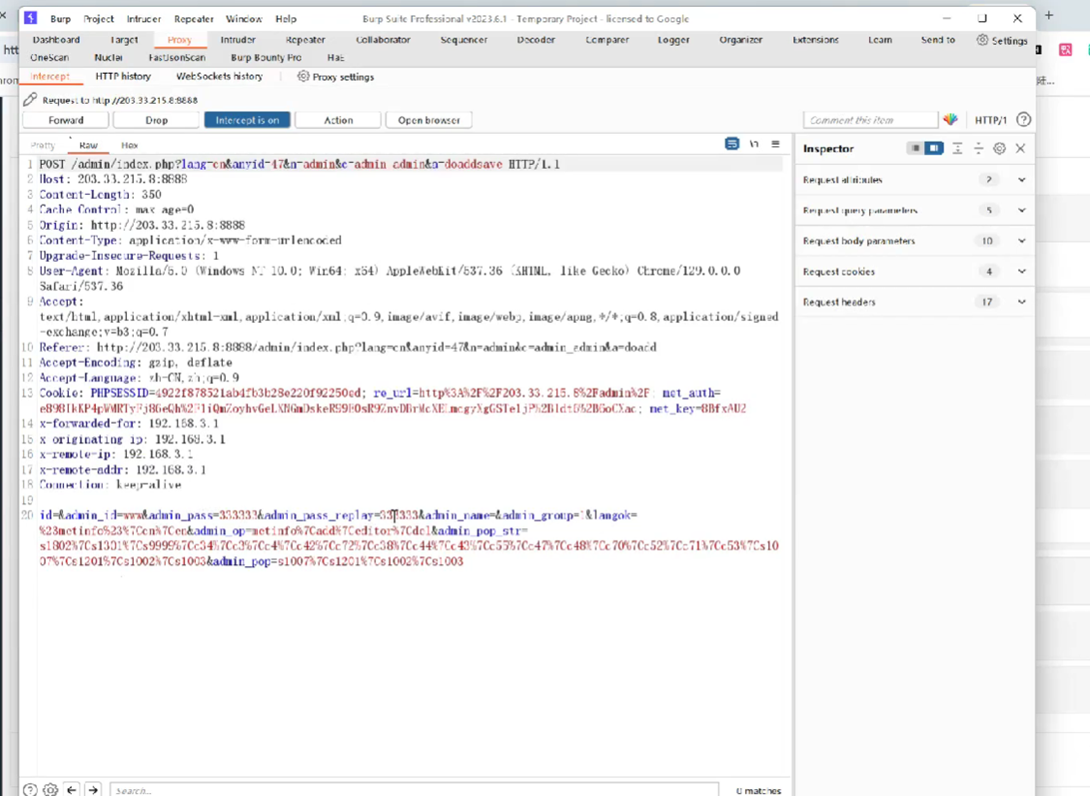This screenshot has width=1090, height=796.
Task: Switch to the Extensions tab
Action: [815, 40]
